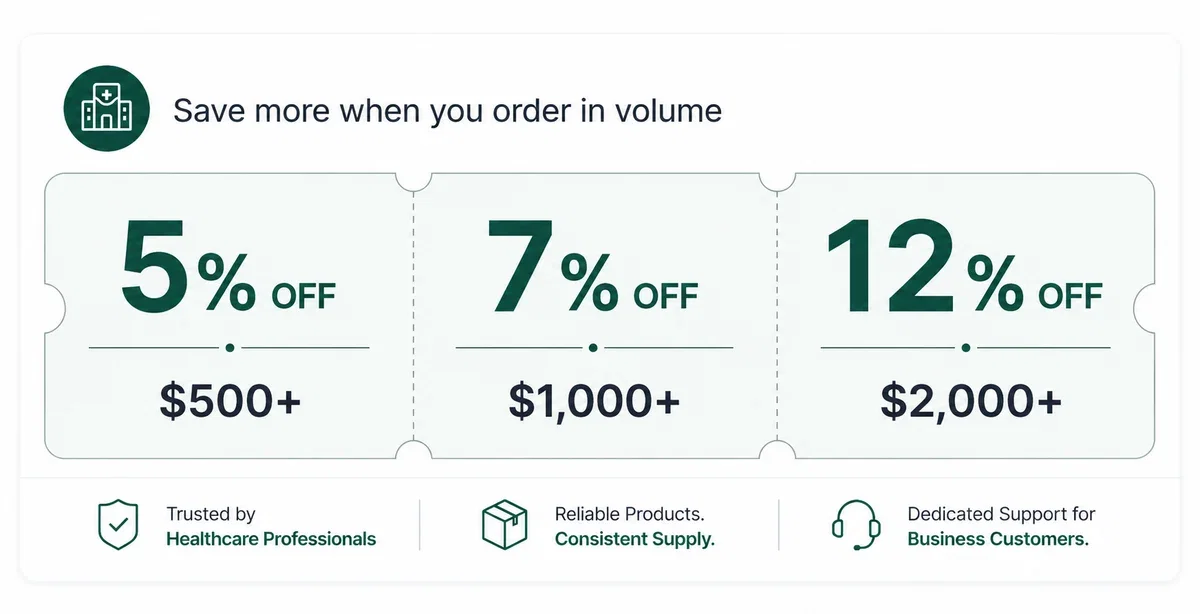1200x614 pixels.
Task: Select the 5% OFF coupon
Action: click(x=229, y=316)
